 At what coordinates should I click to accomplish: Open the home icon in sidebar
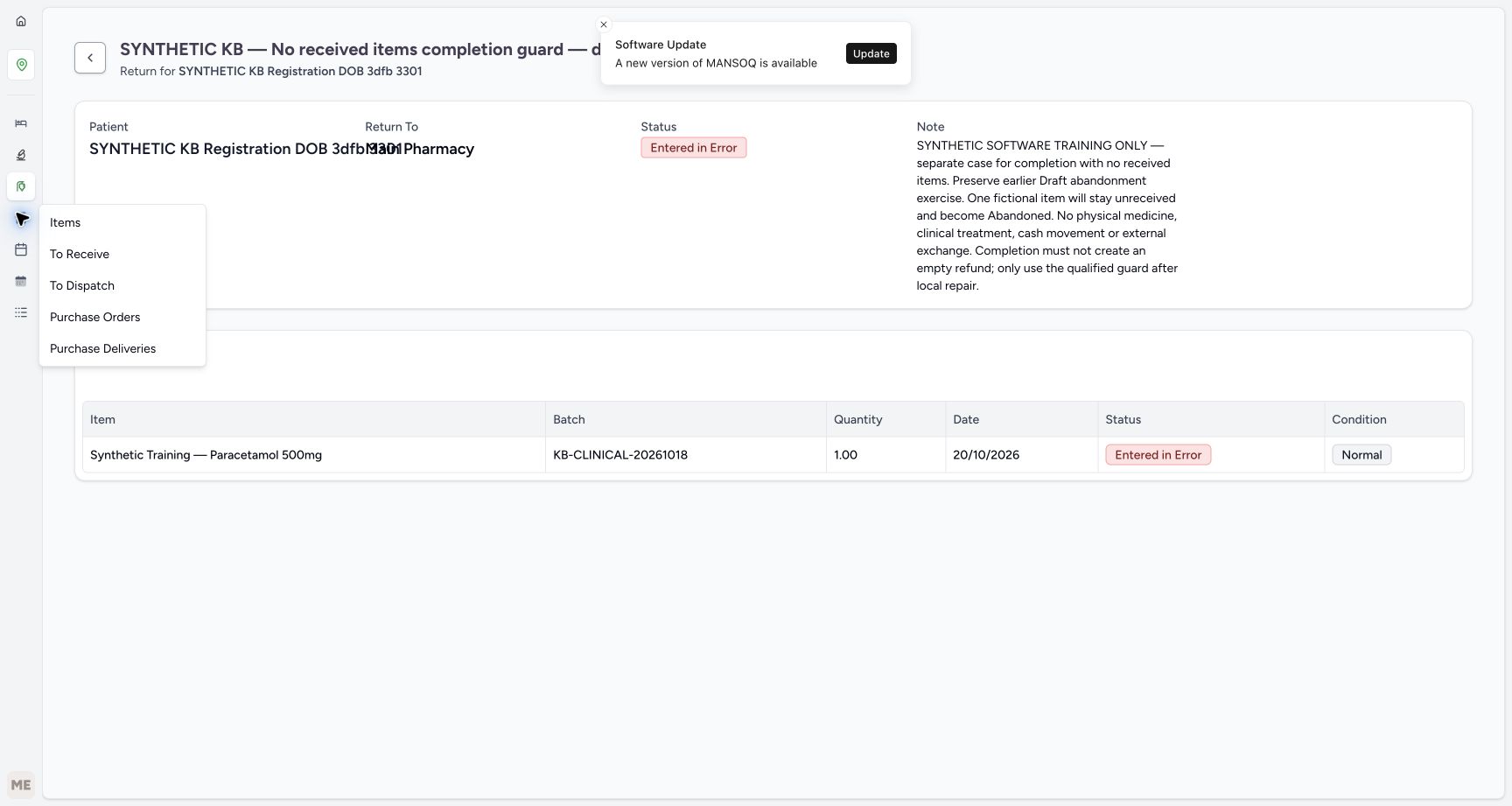click(21, 21)
